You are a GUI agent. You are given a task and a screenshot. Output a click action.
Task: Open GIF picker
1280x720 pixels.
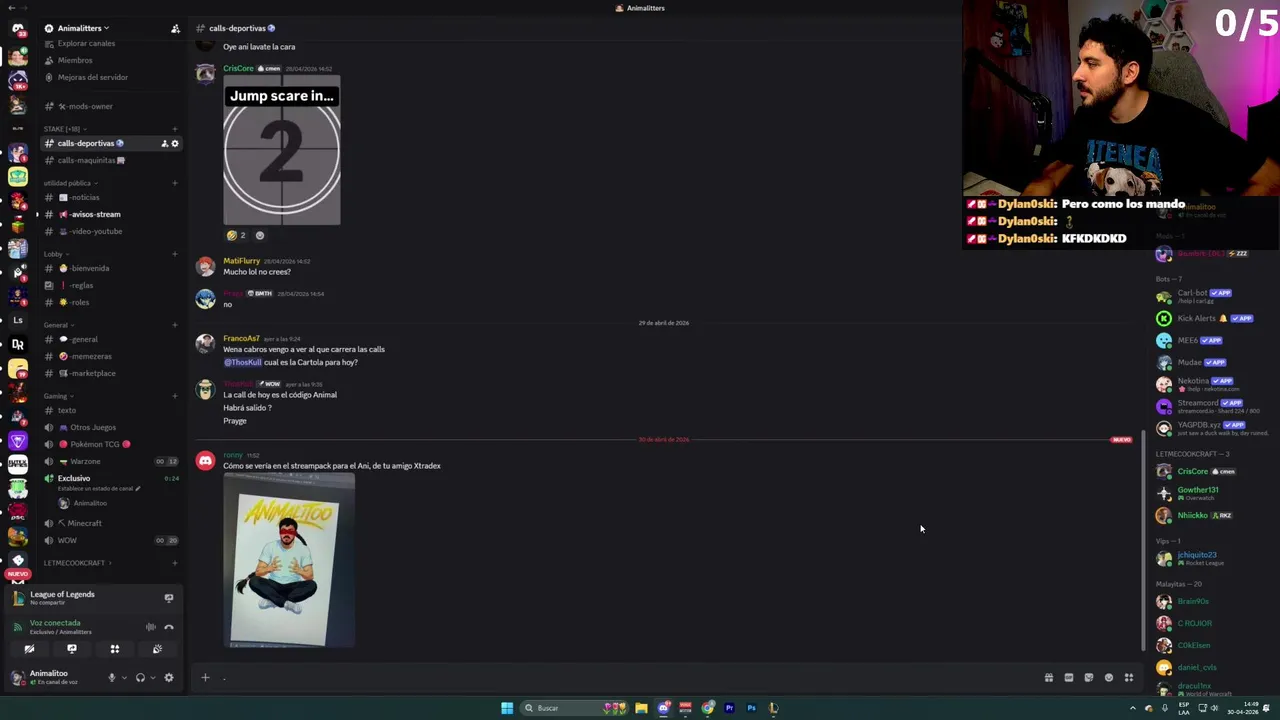(1069, 678)
